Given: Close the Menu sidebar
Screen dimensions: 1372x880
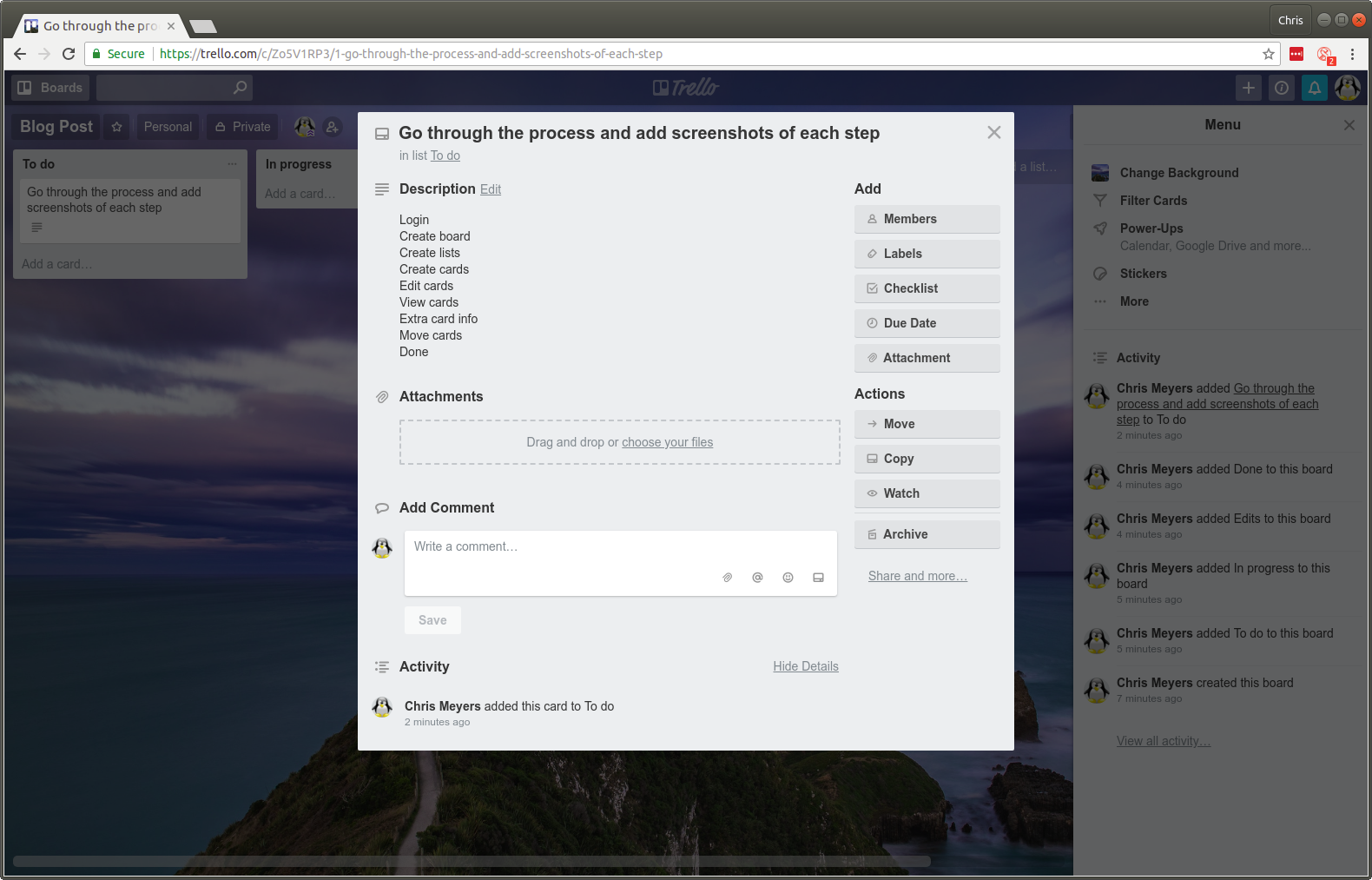Looking at the screenshot, I should [1349, 125].
